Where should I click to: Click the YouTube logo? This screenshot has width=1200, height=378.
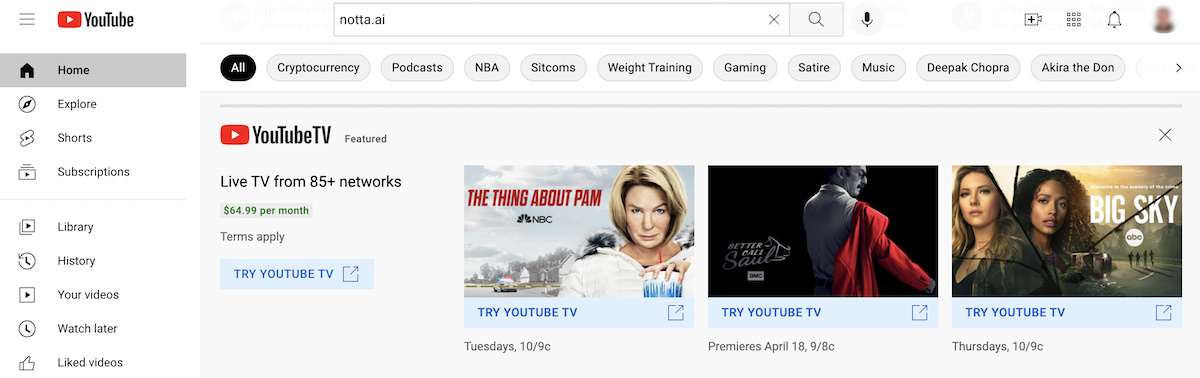click(x=96, y=19)
